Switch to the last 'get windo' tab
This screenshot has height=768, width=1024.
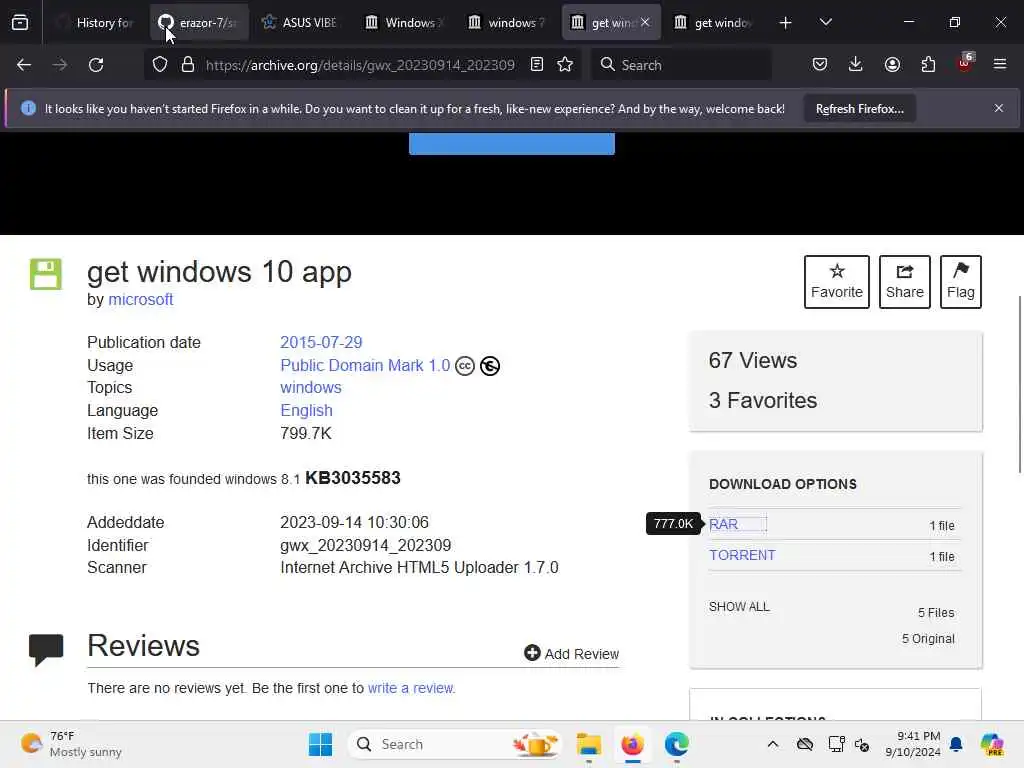(715, 23)
